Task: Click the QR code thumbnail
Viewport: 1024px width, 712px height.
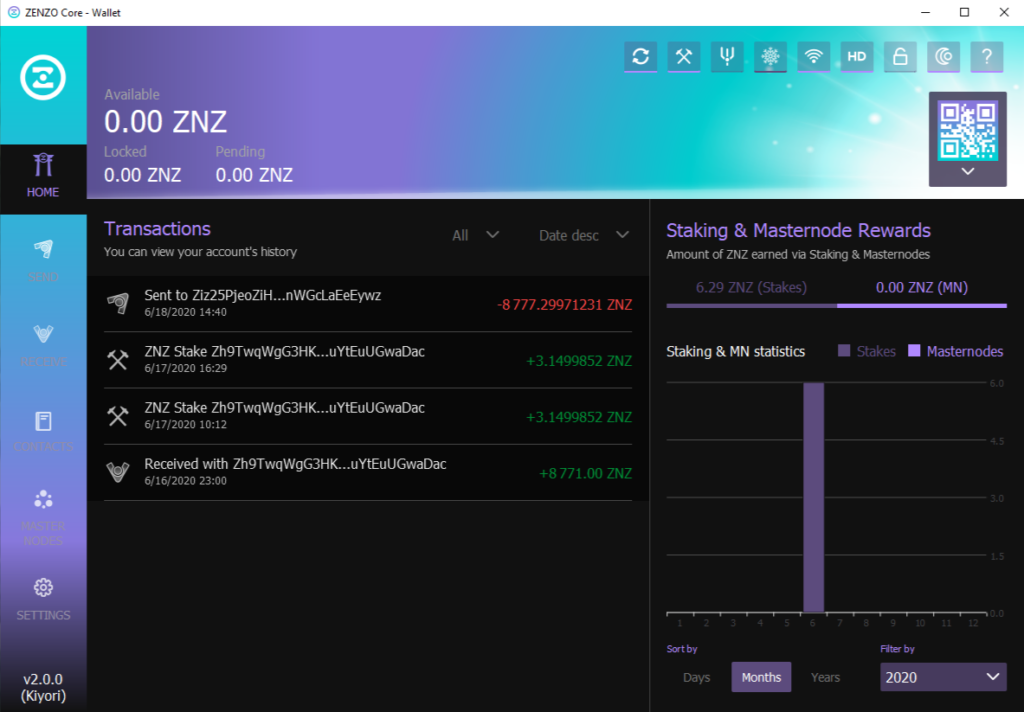Action: click(x=967, y=130)
